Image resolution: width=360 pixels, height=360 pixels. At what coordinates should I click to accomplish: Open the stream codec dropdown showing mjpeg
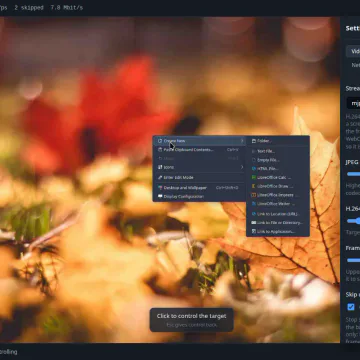pyautogui.click(x=353, y=103)
